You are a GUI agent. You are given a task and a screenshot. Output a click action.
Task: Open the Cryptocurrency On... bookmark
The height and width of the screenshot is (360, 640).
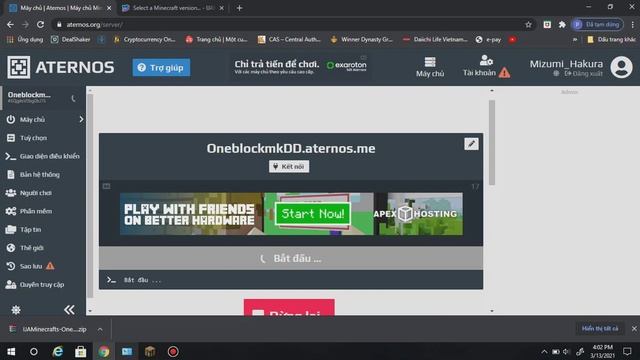(144, 40)
